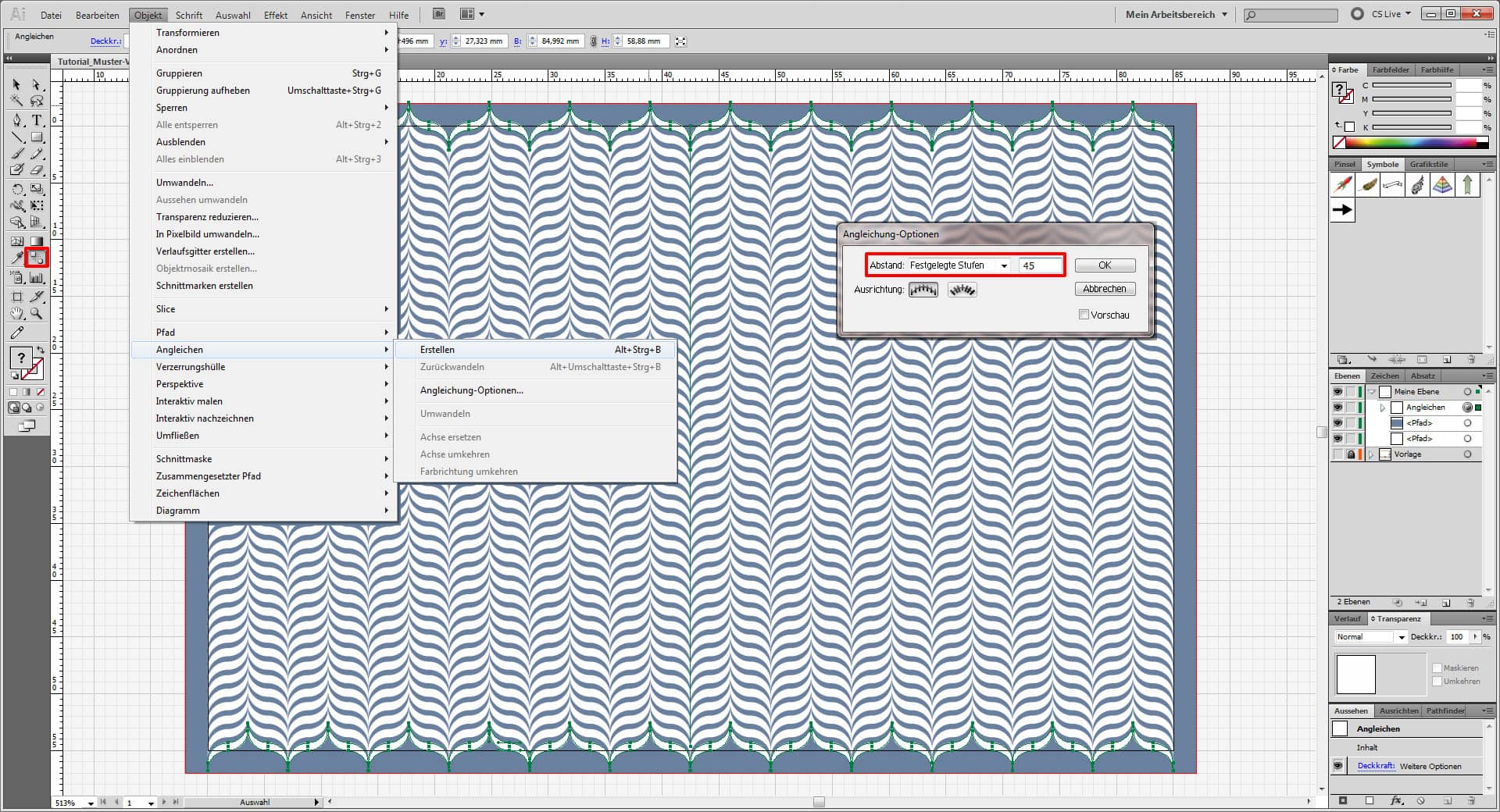
Task: Click OK in the Angleichung-Optionen dialog
Action: (1104, 265)
